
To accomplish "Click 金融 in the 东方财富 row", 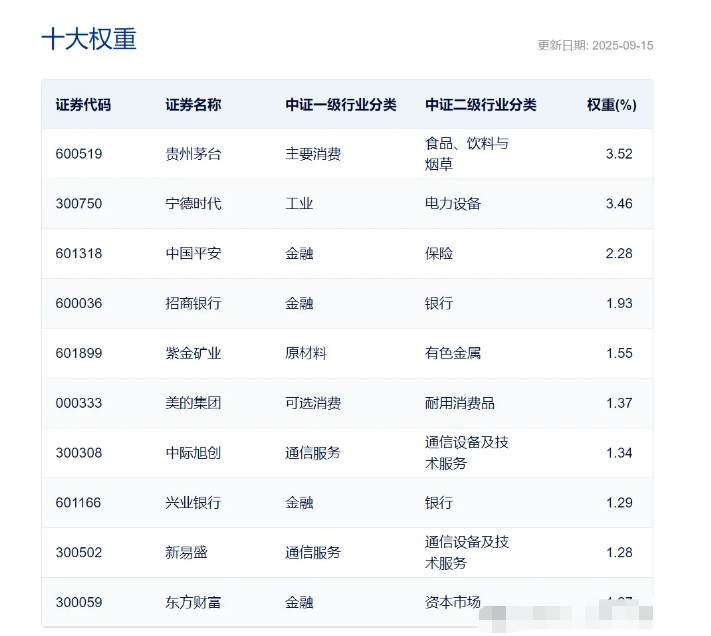I will (299, 602).
